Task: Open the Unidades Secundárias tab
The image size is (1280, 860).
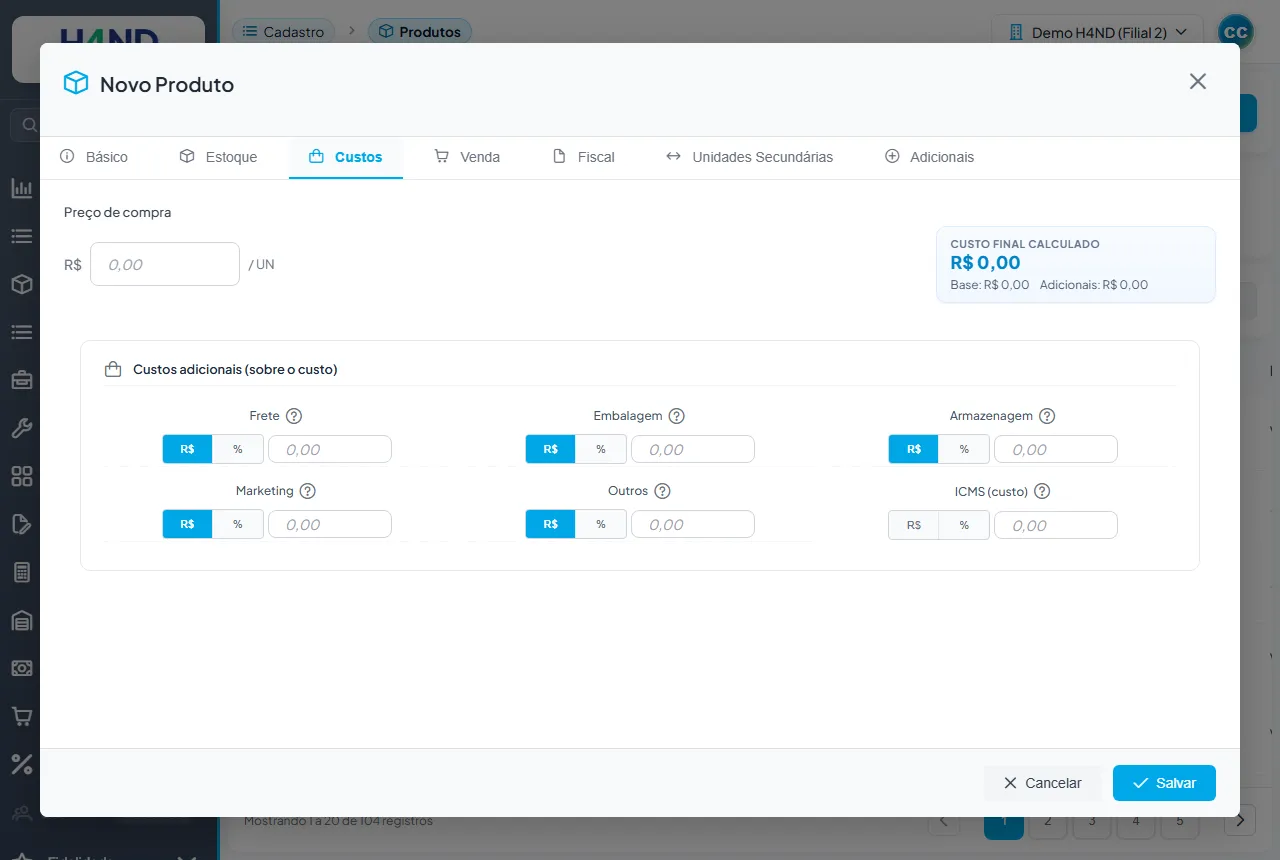Action: click(x=749, y=157)
